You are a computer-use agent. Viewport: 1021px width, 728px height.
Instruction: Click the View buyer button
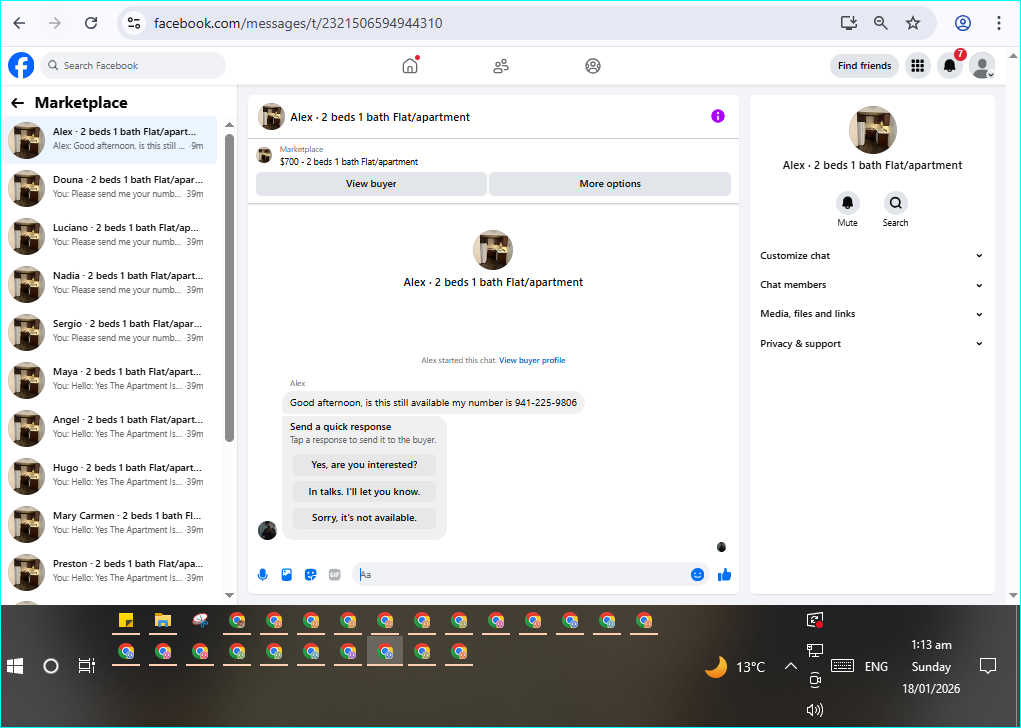(x=371, y=184)
